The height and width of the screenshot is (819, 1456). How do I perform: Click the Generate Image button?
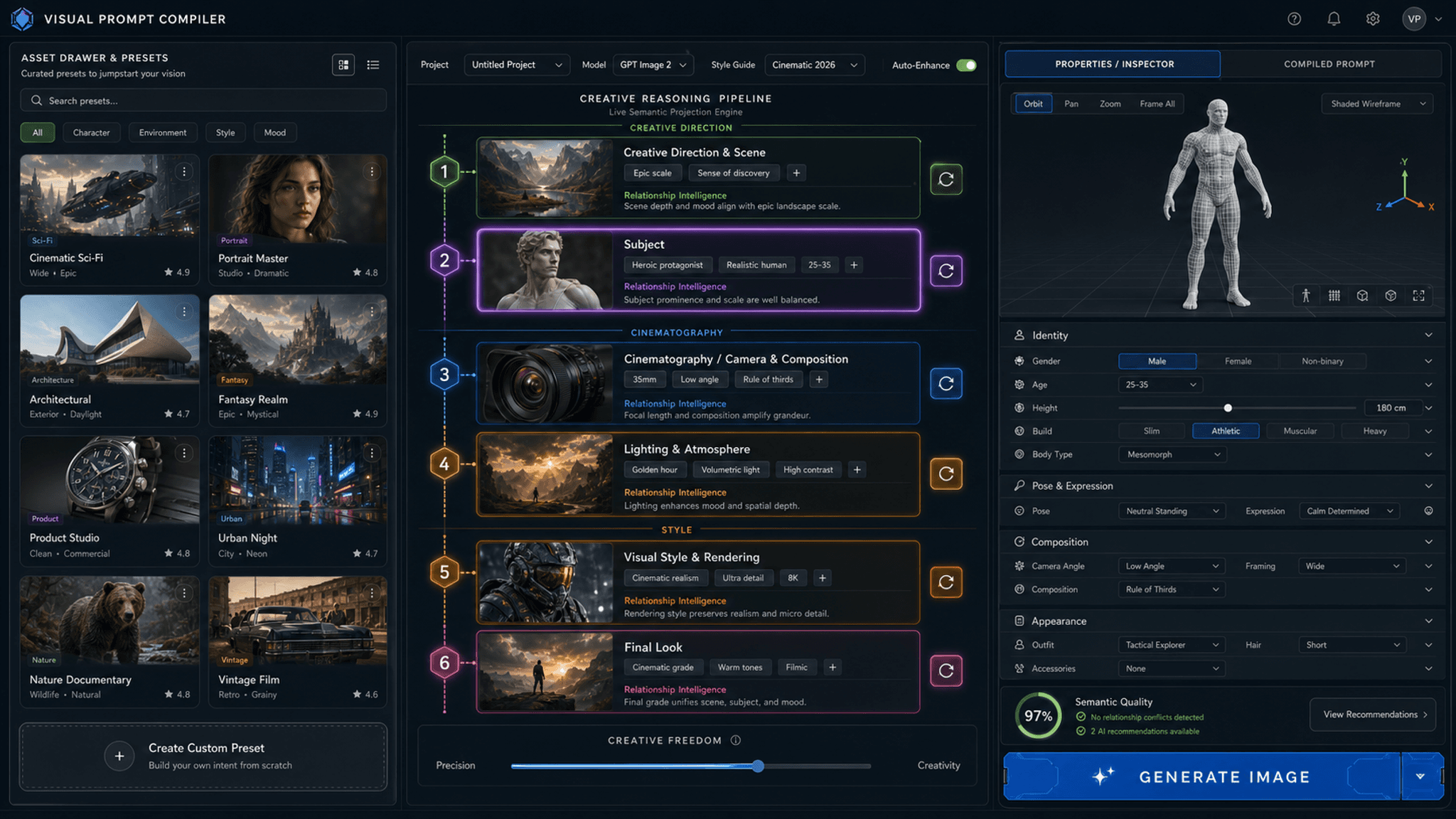1202,776
